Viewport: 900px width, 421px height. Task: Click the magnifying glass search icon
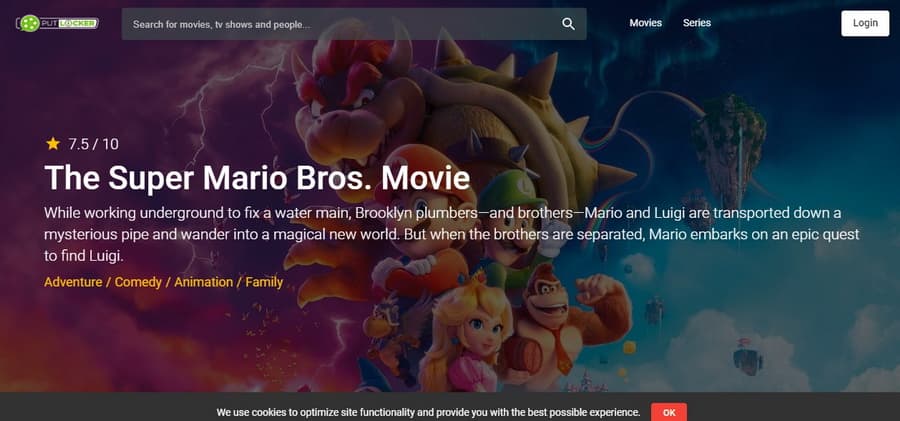click(568, 24)
